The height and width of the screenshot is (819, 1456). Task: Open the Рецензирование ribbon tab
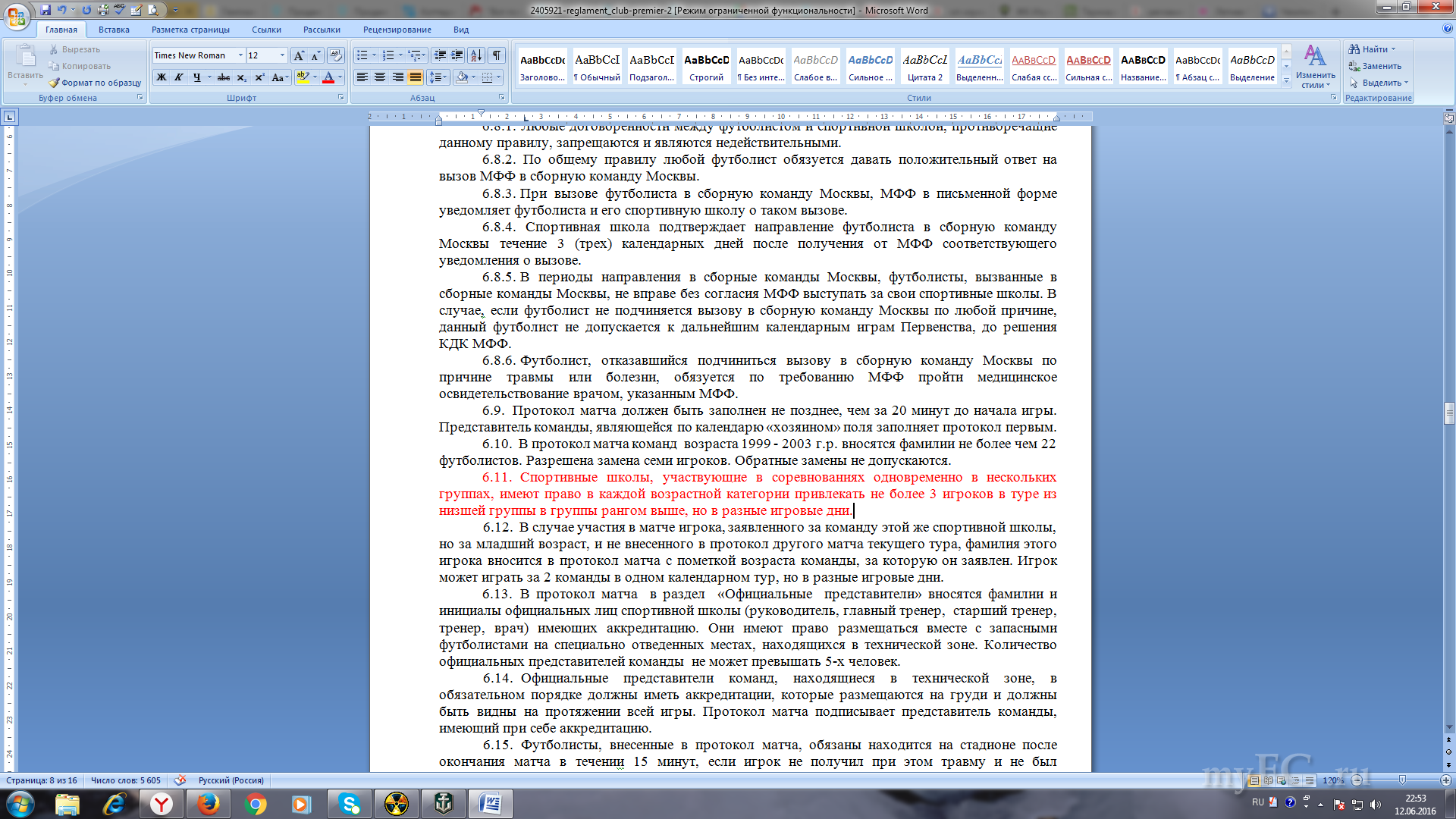(397, 30)
